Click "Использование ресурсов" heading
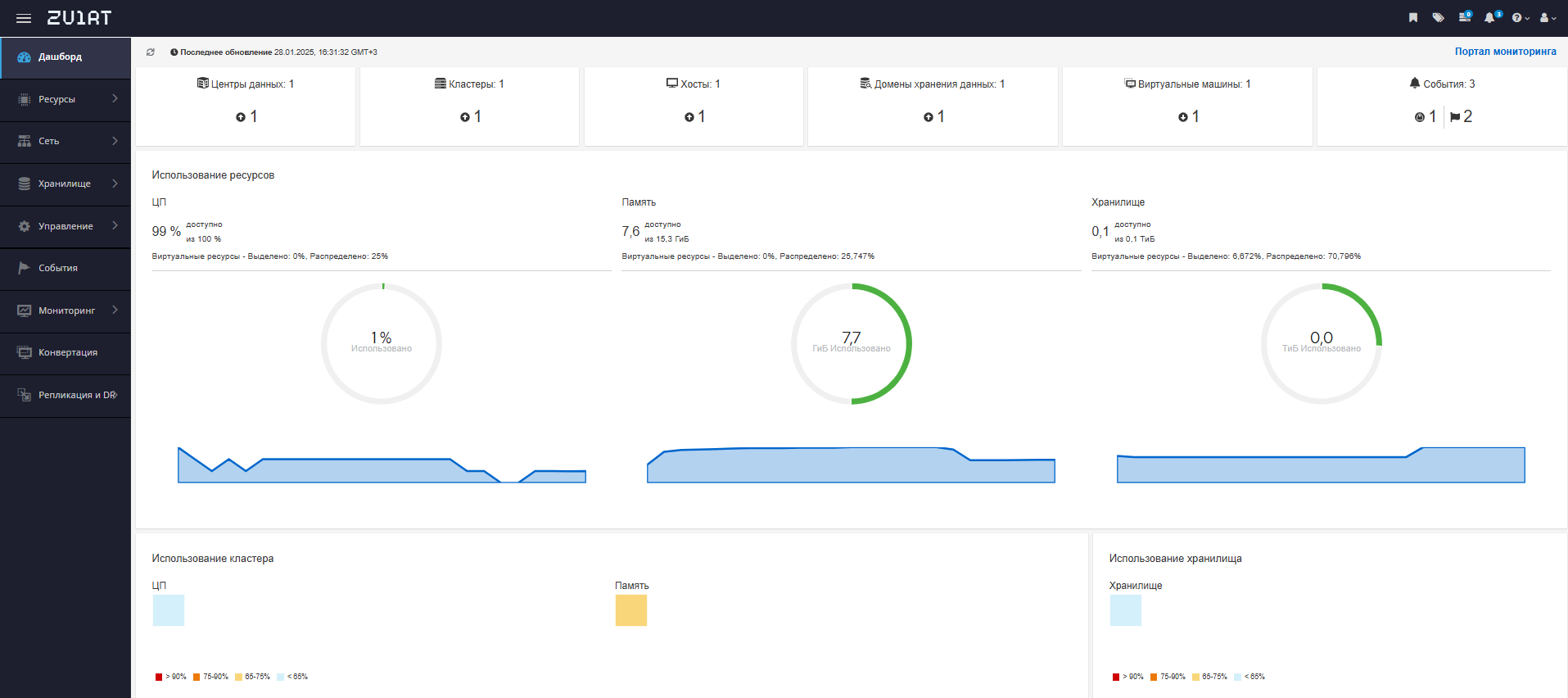The width and height of the screenshot is (1568, 698). pyautogui.click(x=213, y=175)
